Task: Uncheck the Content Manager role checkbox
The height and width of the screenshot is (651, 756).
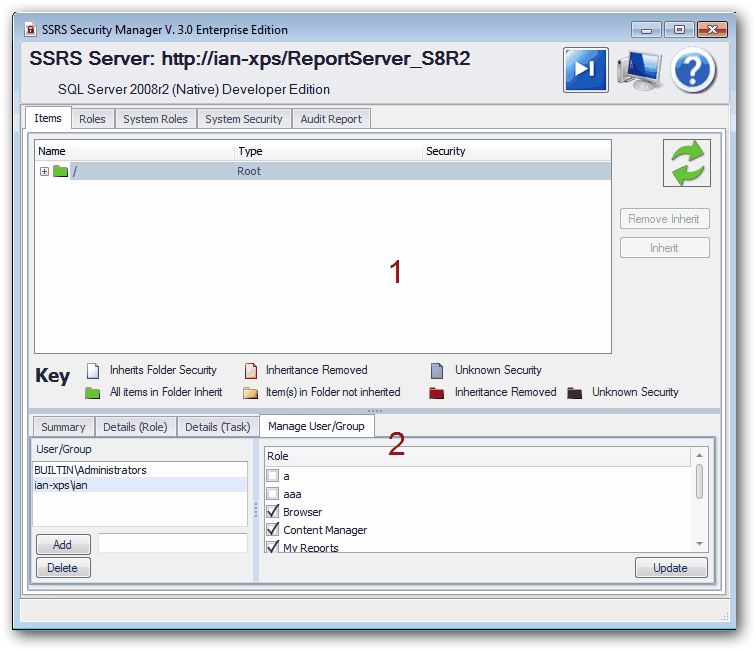Action: tap(273, 529)
